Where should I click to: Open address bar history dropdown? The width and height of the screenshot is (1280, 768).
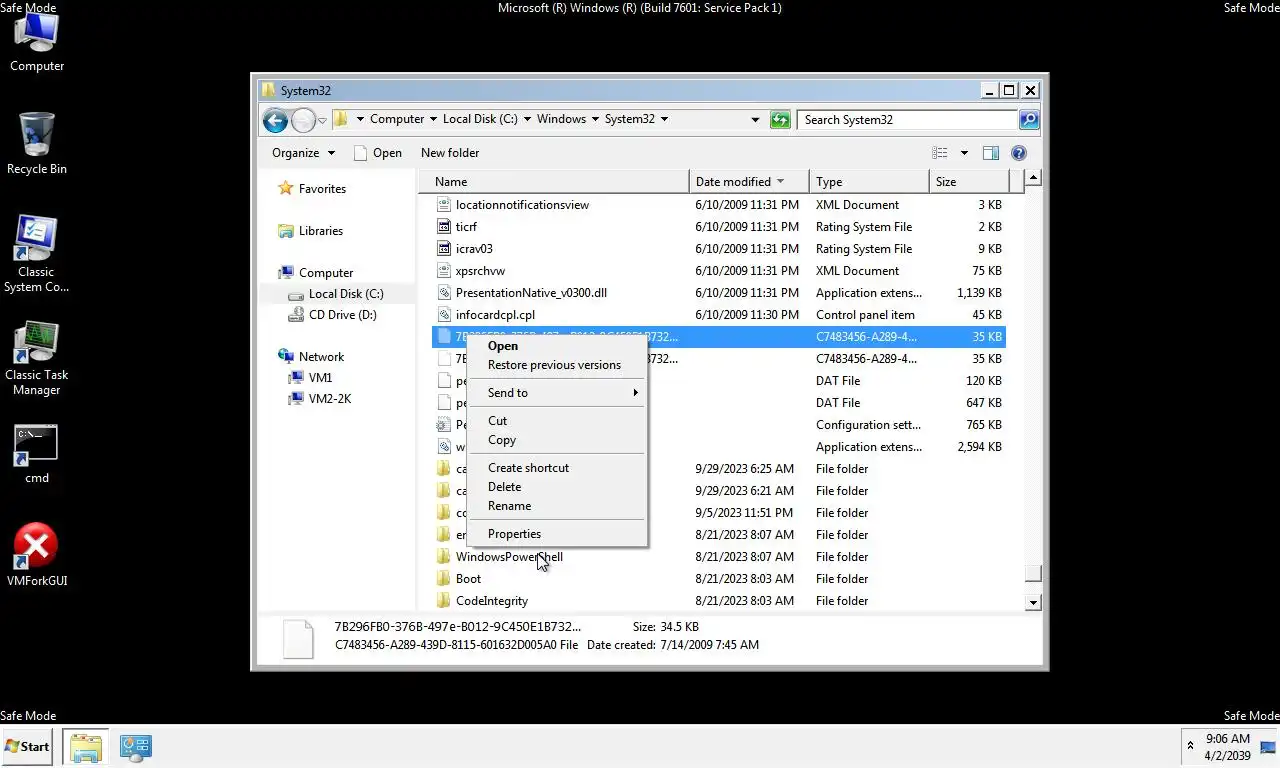[x=755, y=120]
